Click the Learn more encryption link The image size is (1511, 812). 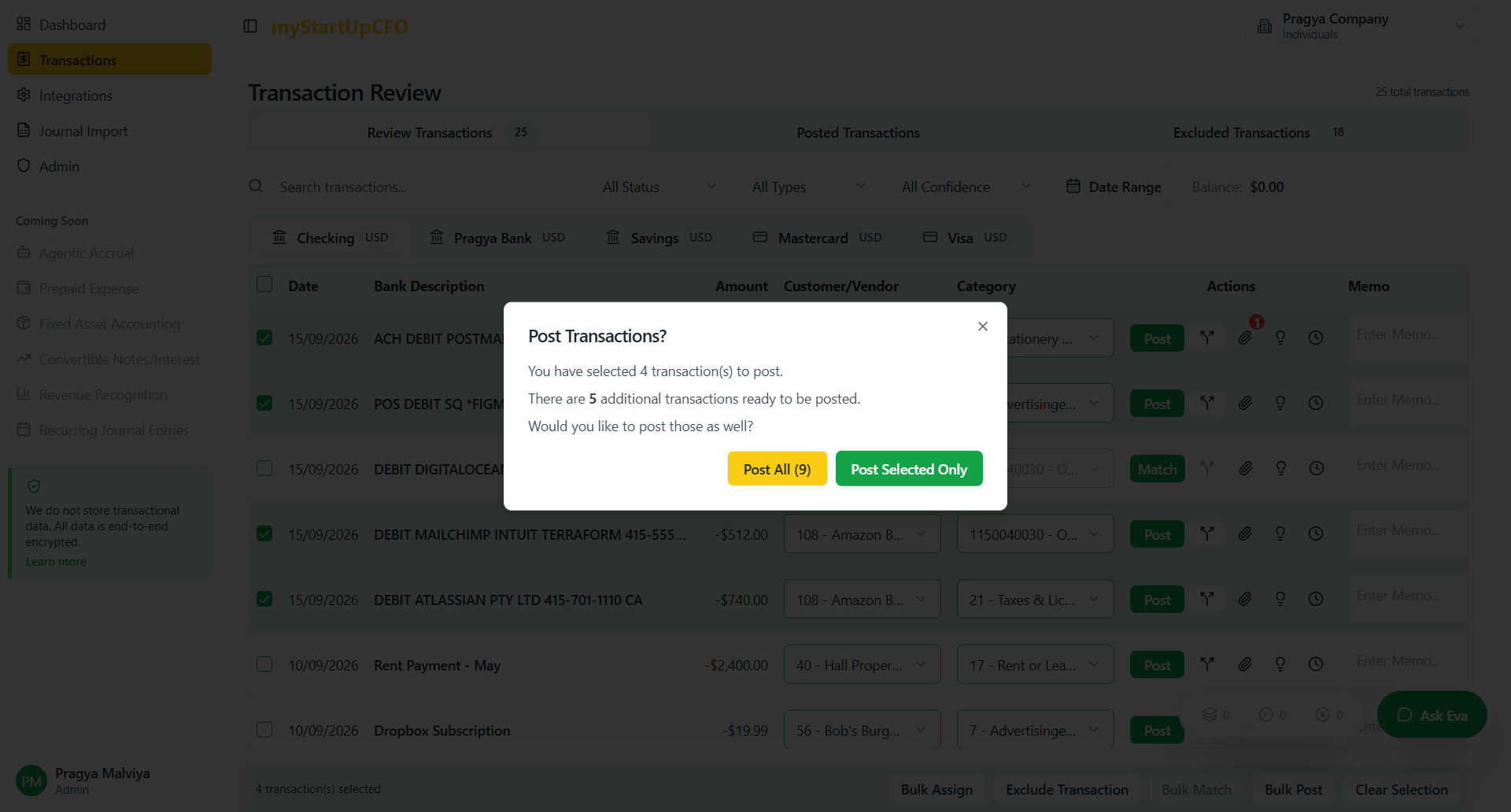click(55, 561)
